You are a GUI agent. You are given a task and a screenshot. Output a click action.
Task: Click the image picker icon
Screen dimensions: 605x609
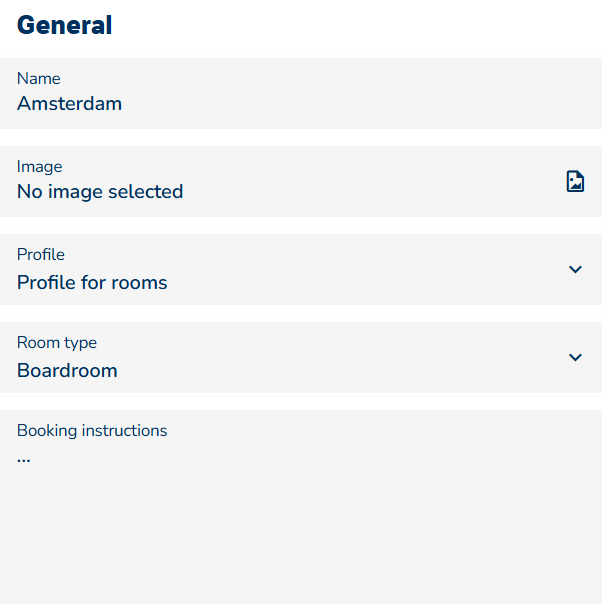(x=575, y=181)
